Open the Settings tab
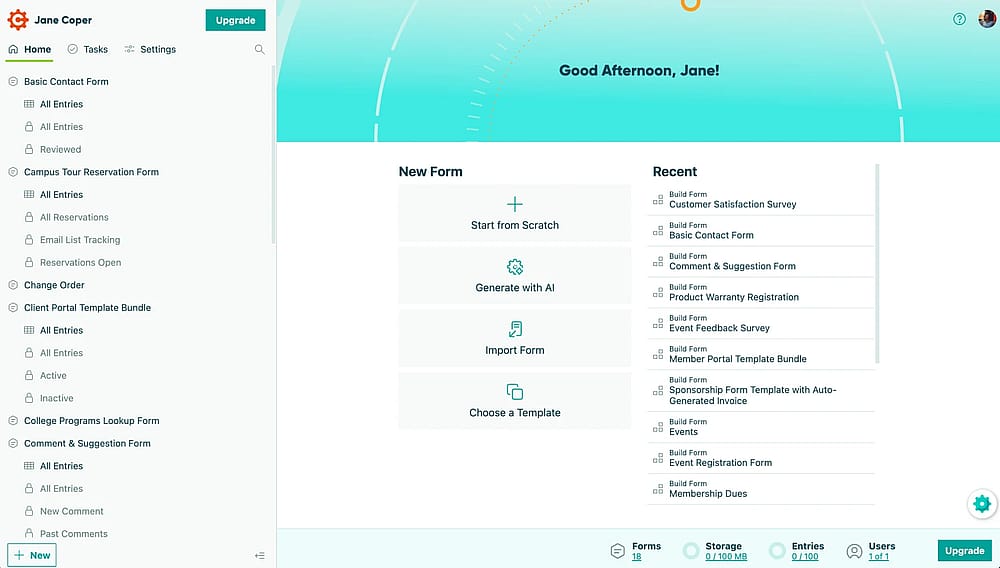Image resolution: width=1000 pixels, height=568 pixels. [x=151, y=49]
